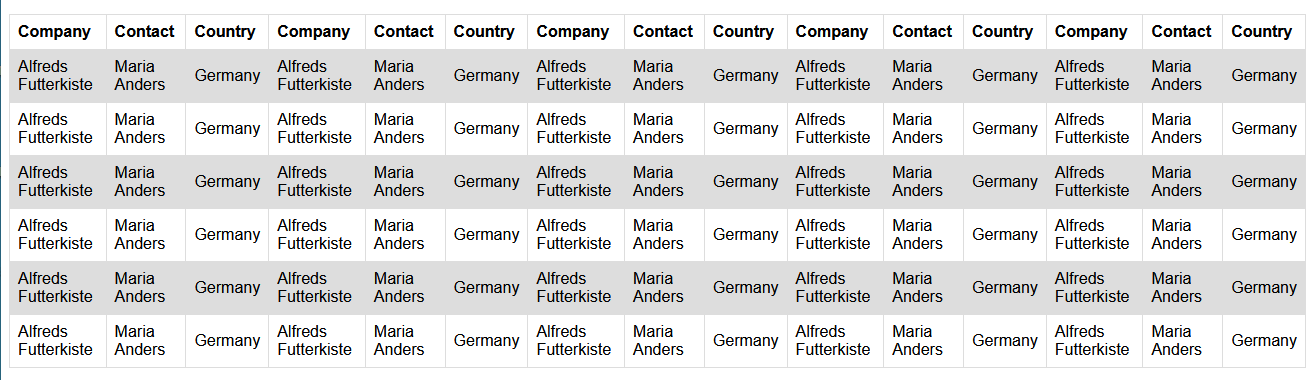Select the first Contact column header

click(145, 31)
